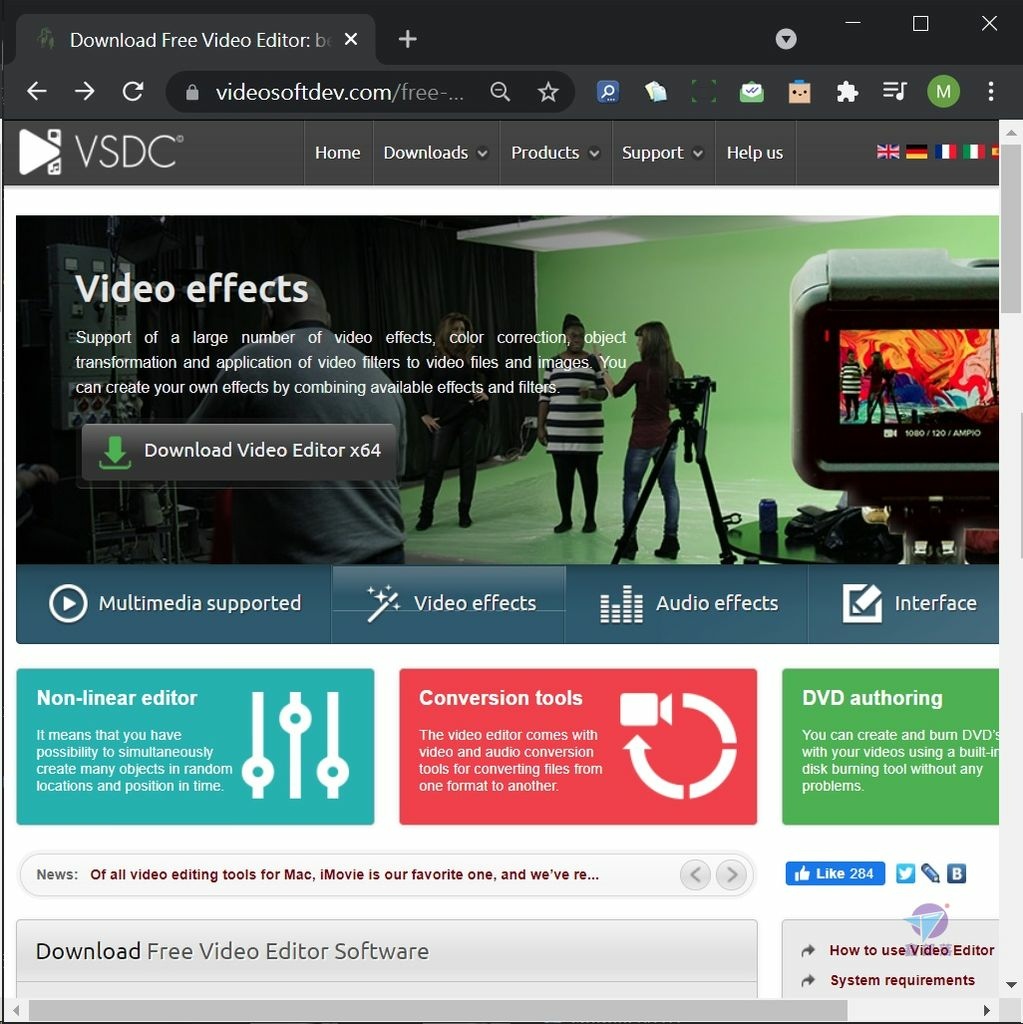Reload the current page

(133, 91)
